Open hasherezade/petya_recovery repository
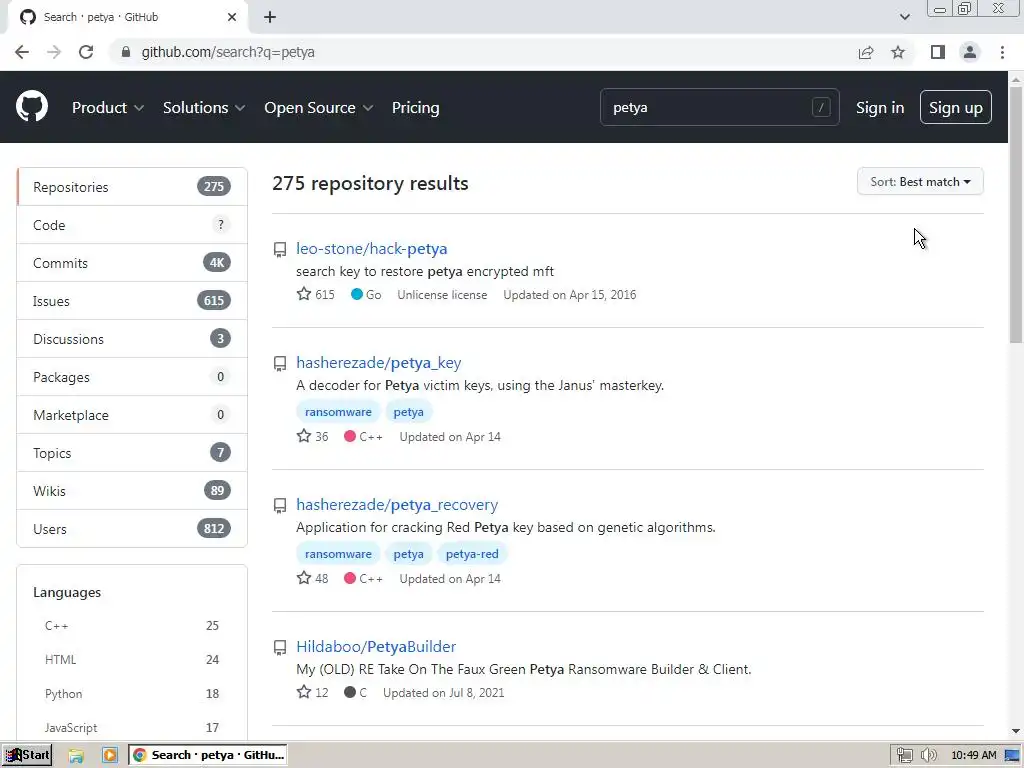The height and width of the screenshot is (768, 1024). (x=397, y=504)
